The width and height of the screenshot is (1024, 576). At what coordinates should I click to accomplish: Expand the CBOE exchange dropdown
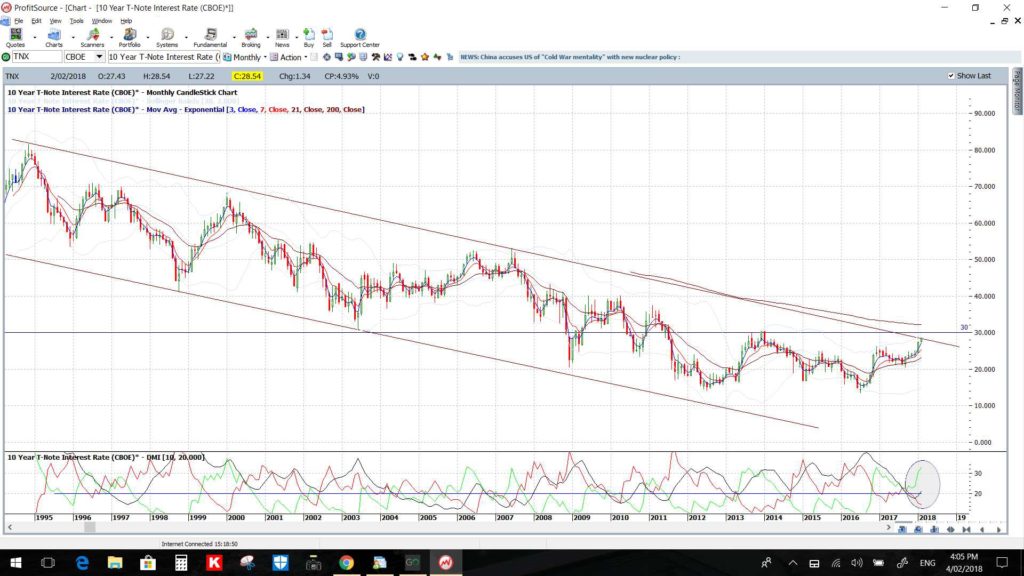coord(99,57)
